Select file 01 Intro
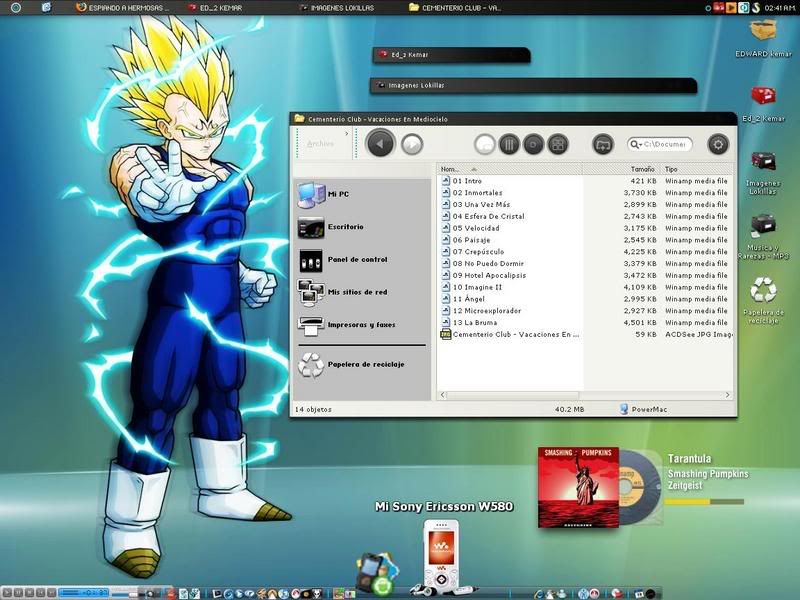800x600 pixels. pos(461,181)
